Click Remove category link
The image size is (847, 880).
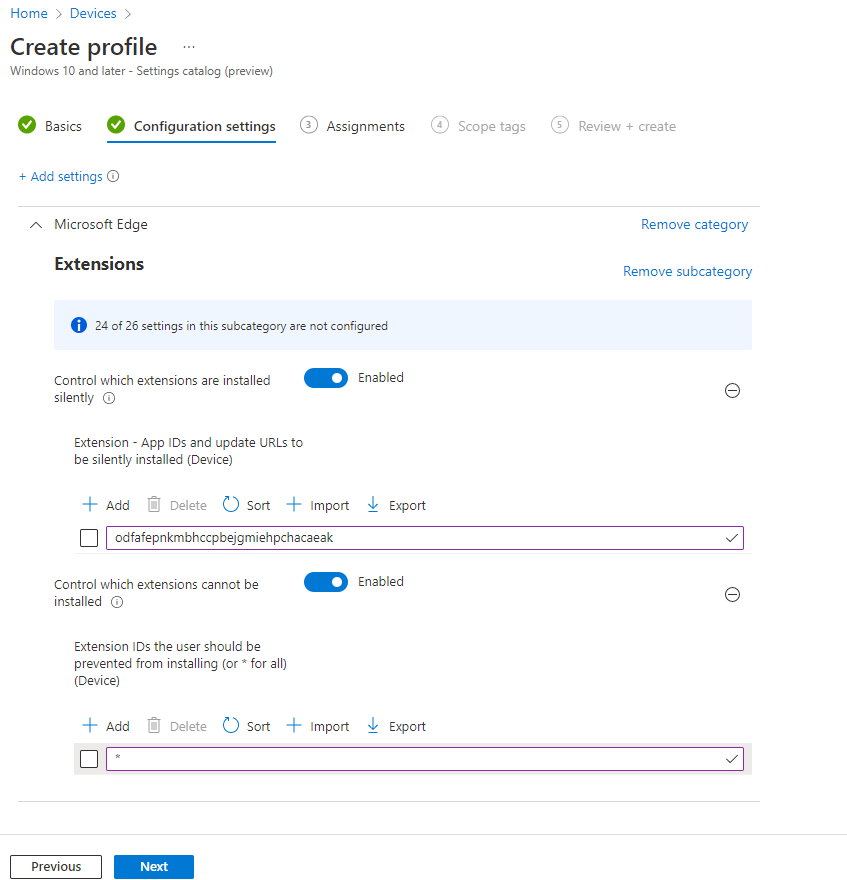point(694,224)
